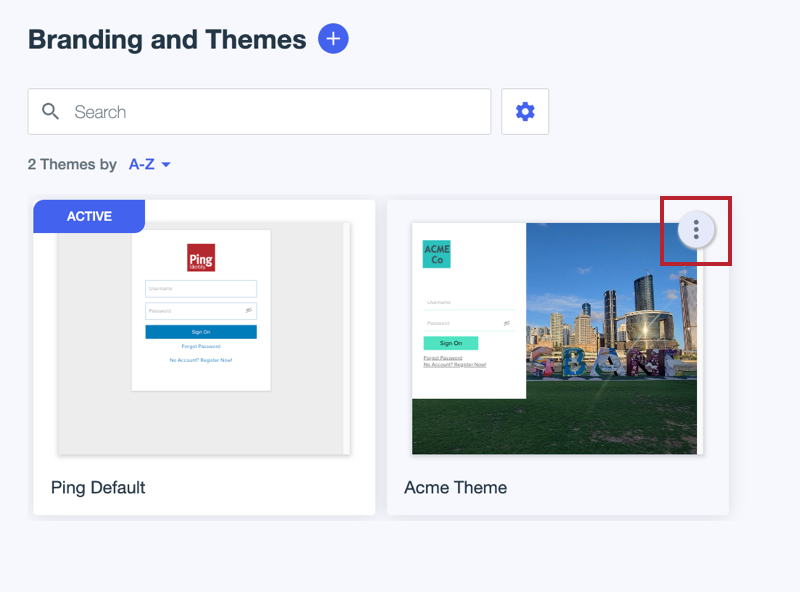Viewport: 800px width, 592px height.
Task: Click Forgot Password link in Ping Default preview
Action: coord(201,346)
